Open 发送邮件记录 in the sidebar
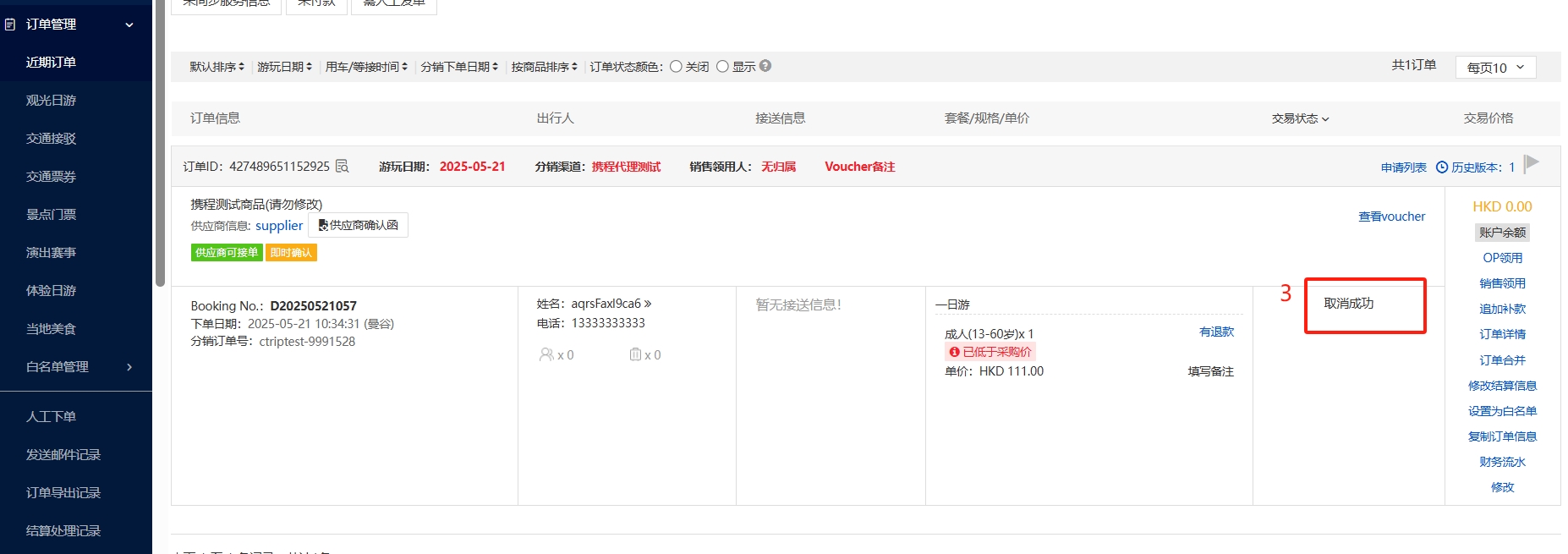The width and height of the screenshot is (1568, 554). click(63, 455)
